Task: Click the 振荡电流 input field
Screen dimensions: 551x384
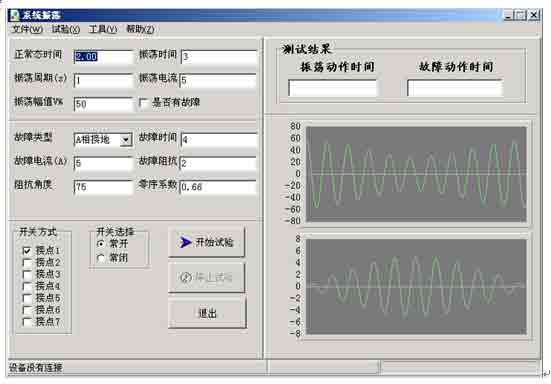Action: pos(218,80)
